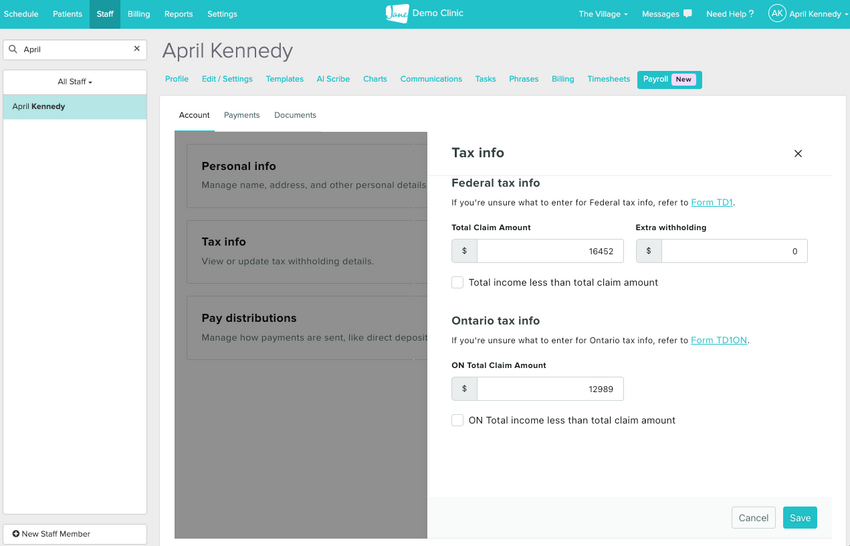Open the Timesheets tab
The height and width of the screenshot is (546, 850).
tap(608, 79)
